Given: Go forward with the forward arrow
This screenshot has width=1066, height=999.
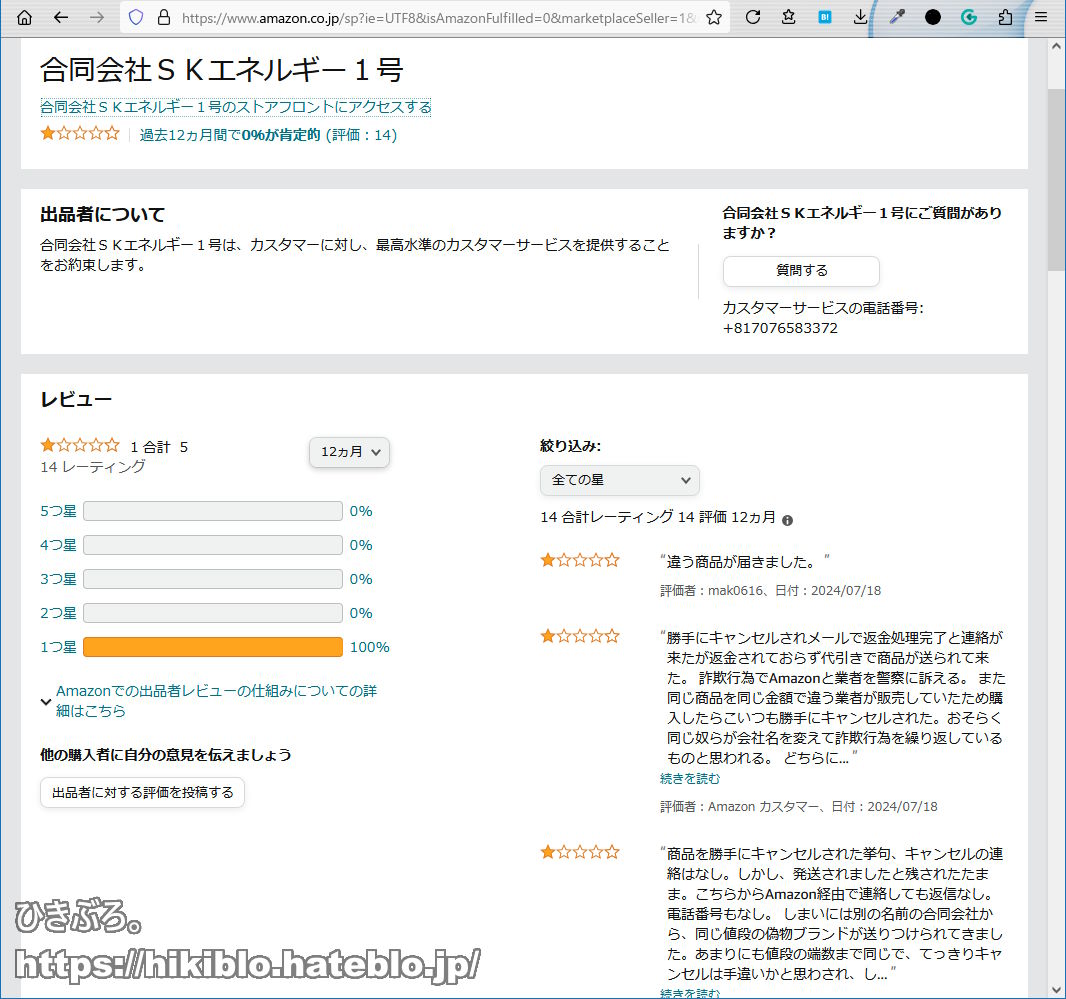Looking at the screenshot, I should click(97, 18).
